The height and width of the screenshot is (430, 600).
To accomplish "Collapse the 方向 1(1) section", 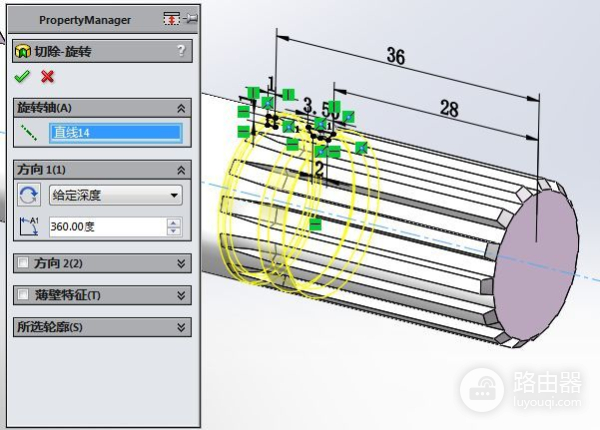I will 181,170.
